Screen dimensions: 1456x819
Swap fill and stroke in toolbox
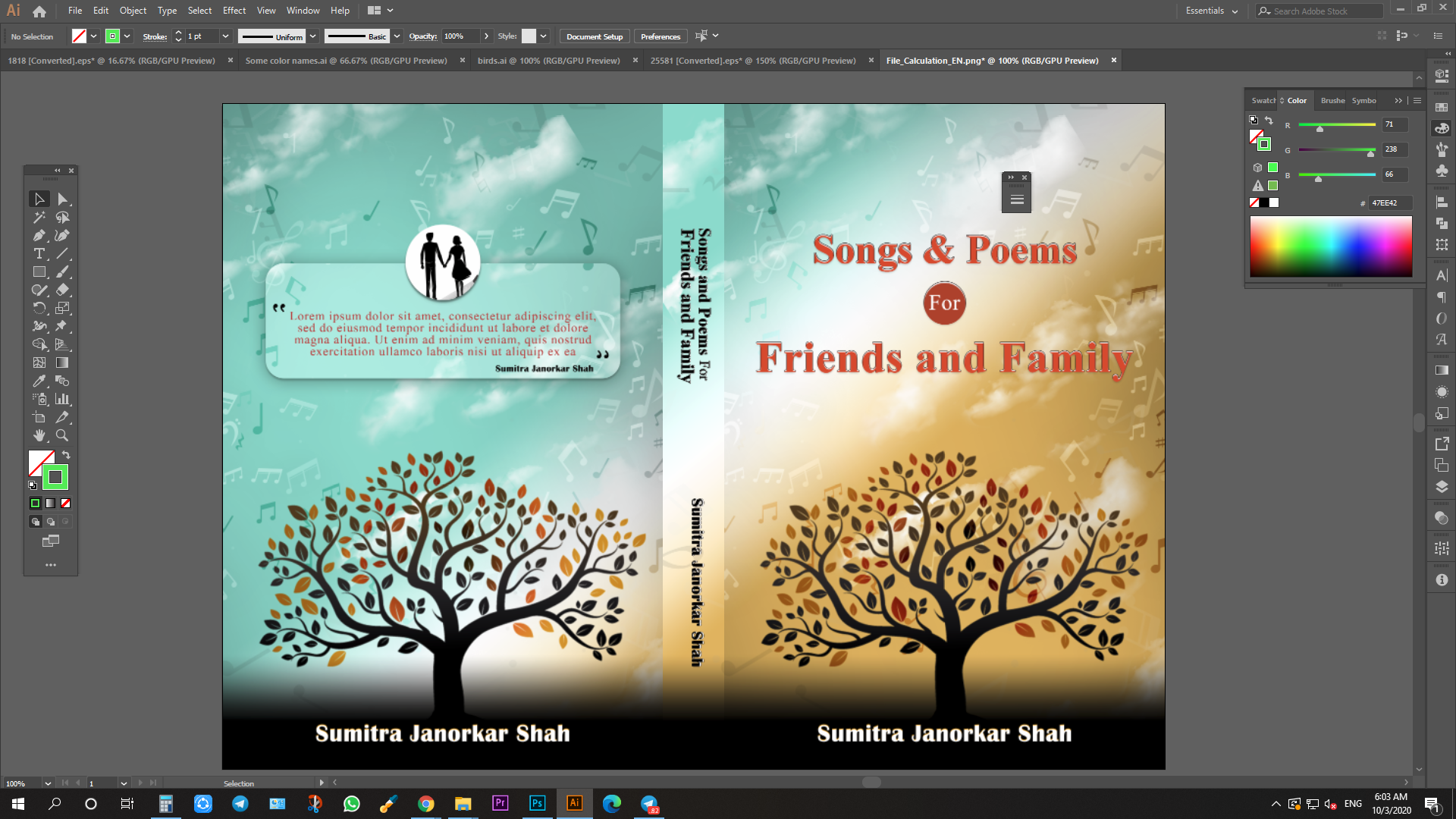pos(66,455)
